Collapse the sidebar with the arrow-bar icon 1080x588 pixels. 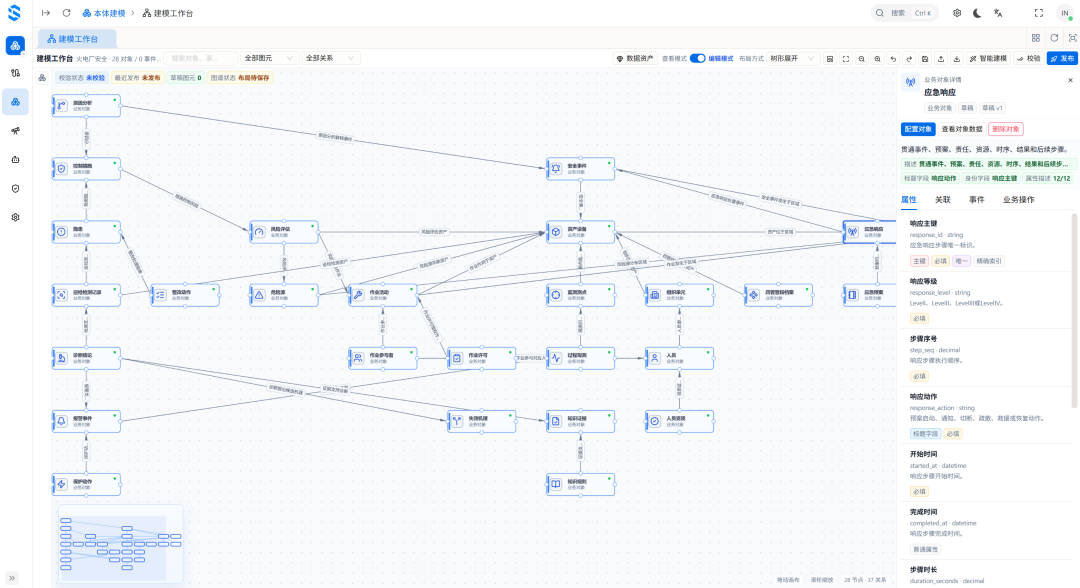point(45,13)
